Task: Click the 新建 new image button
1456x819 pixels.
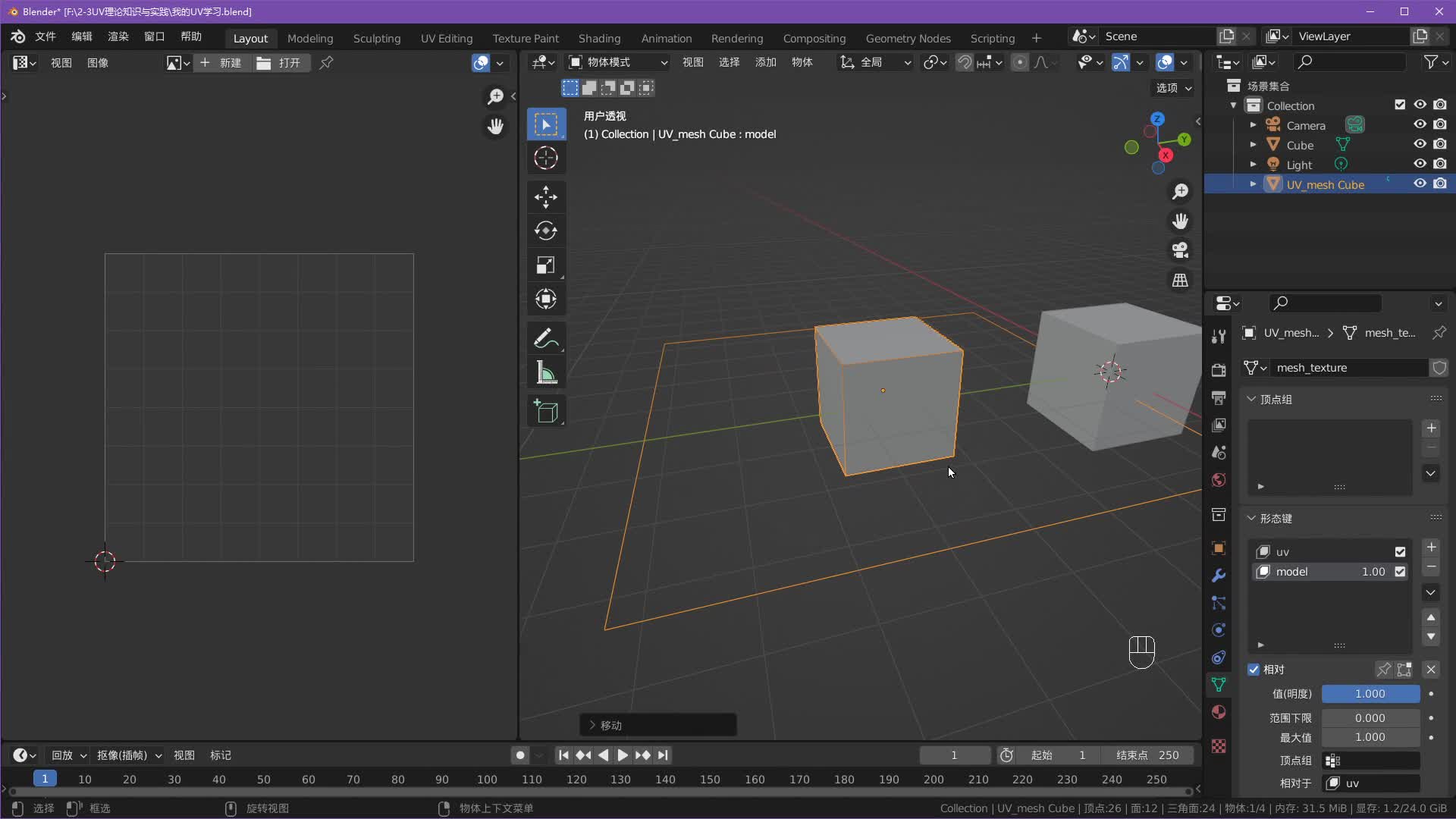Action: click(x=222, y=63)
